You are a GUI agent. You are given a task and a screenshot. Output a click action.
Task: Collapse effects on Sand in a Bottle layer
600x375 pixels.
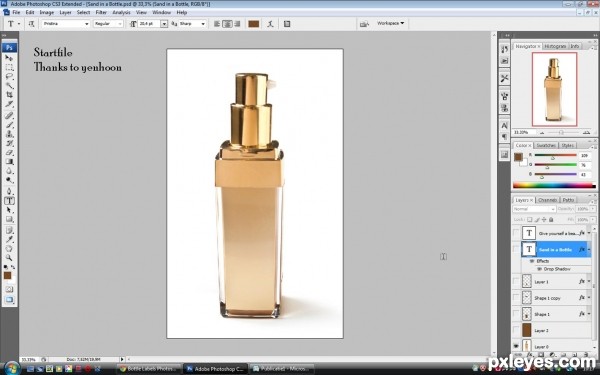click(x=589, y=249)
